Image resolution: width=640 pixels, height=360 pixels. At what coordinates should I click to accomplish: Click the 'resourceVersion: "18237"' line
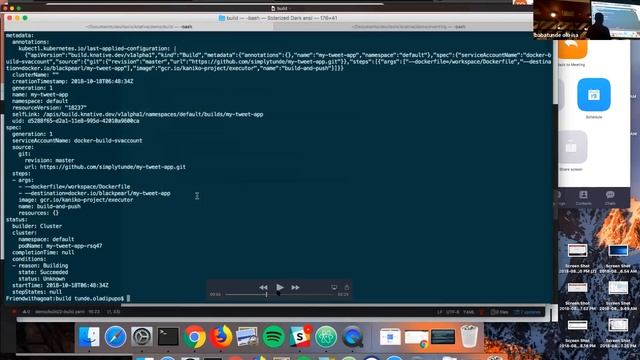(x=49, y=108)
